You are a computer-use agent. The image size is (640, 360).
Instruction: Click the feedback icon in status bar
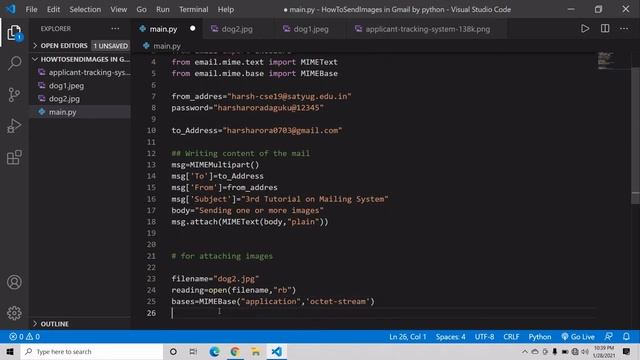[x=608, y=337]
